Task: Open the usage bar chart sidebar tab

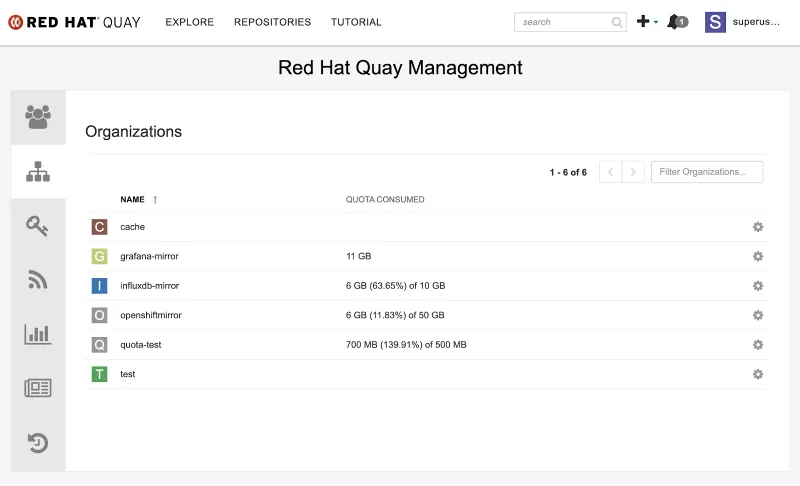Action: coord(38,334)
